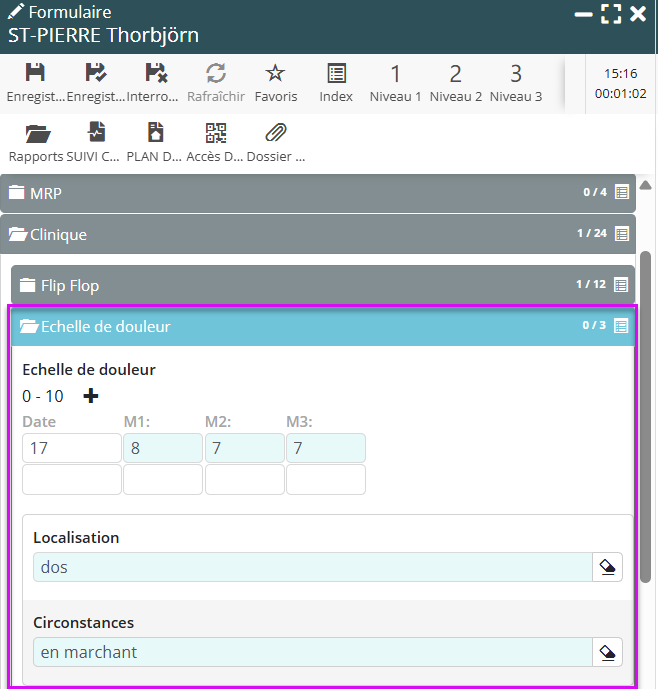Expand the MRP section
Image resolution: width=658 pixels, height=689 pixels.
300,192
